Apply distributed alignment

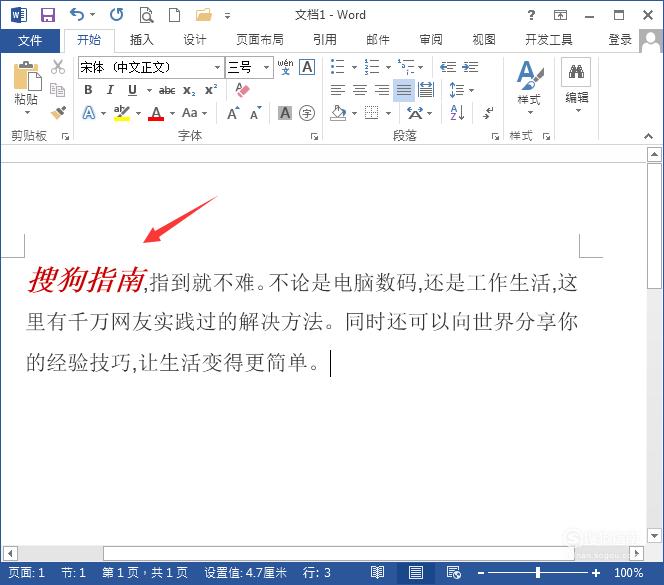(x=426, y=90)
